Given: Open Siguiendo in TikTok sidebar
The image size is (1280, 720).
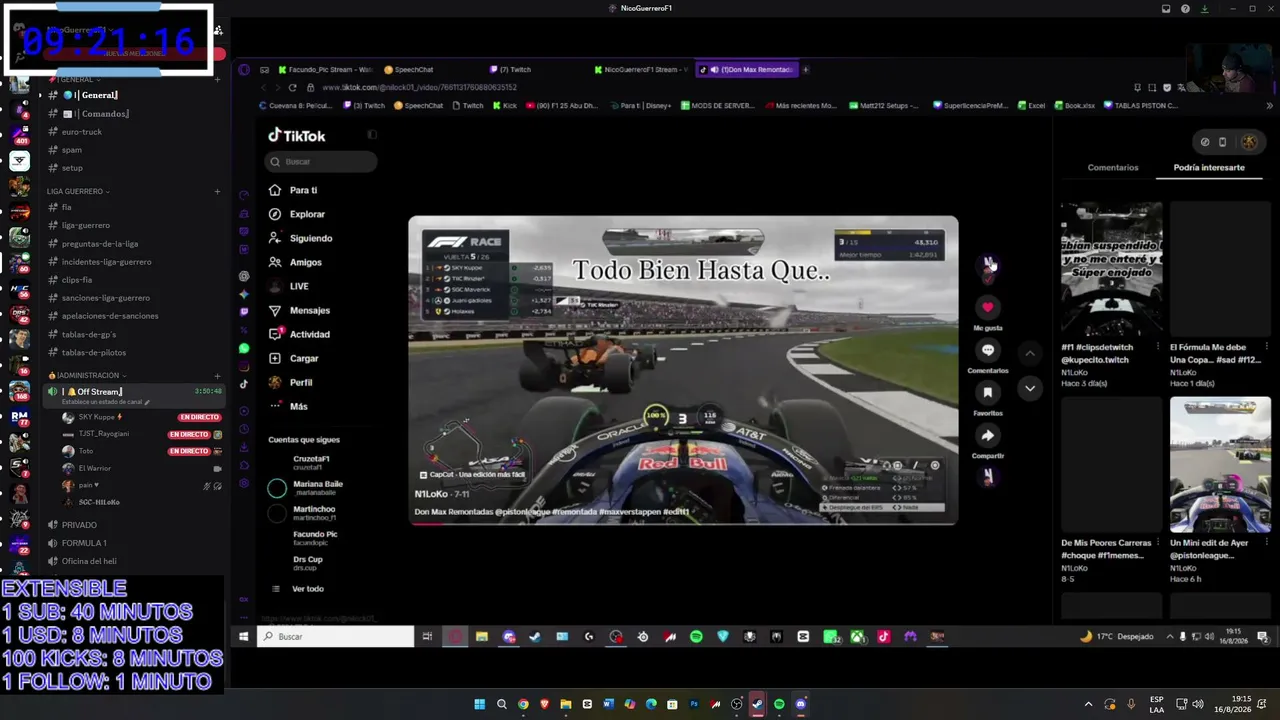Looking at the screenshot, I should (x=300, y=238).
